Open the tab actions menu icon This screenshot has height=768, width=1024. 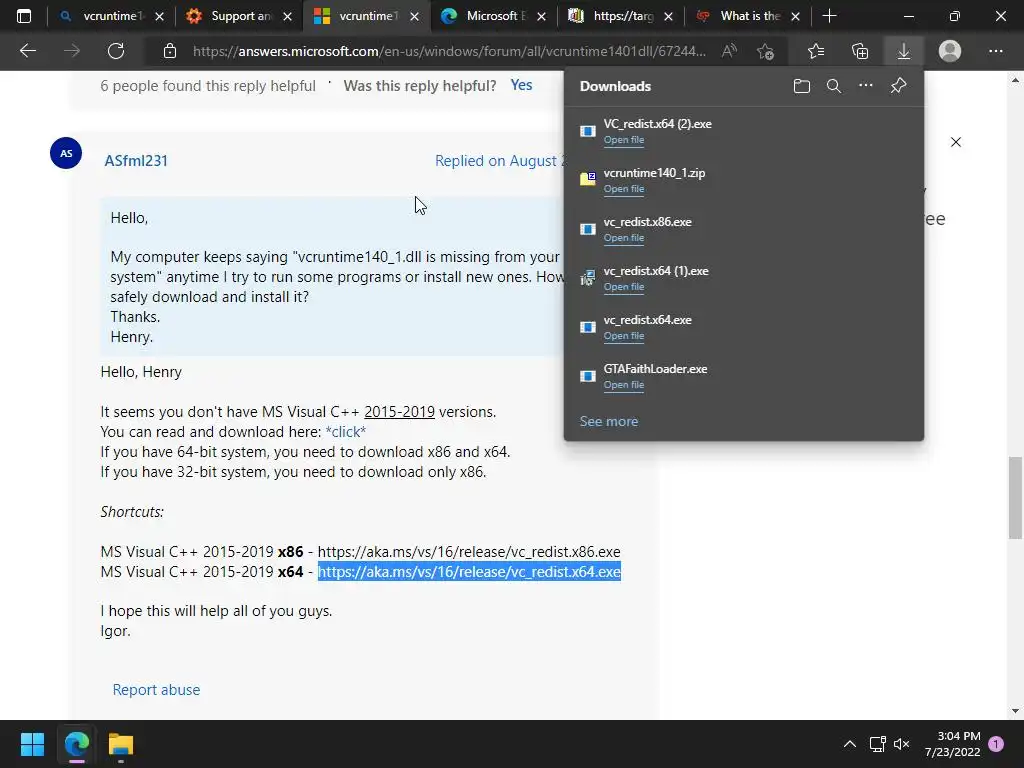point(24,16)
